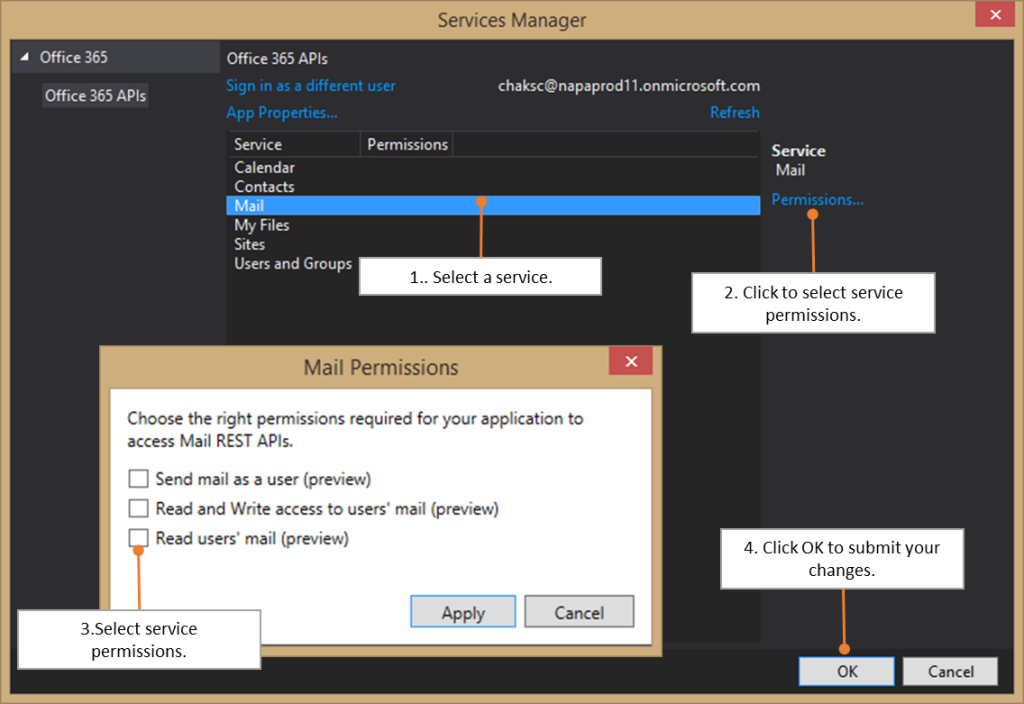Collapse the Office 365 tree node
Image resolution: width=1024 pixels, height=704 pixels.
point(25,58)
